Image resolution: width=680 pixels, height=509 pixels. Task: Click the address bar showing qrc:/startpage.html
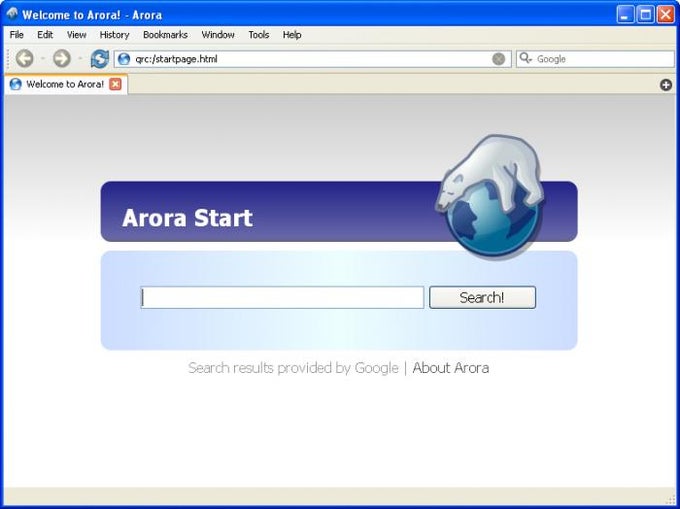click(313, 59)
